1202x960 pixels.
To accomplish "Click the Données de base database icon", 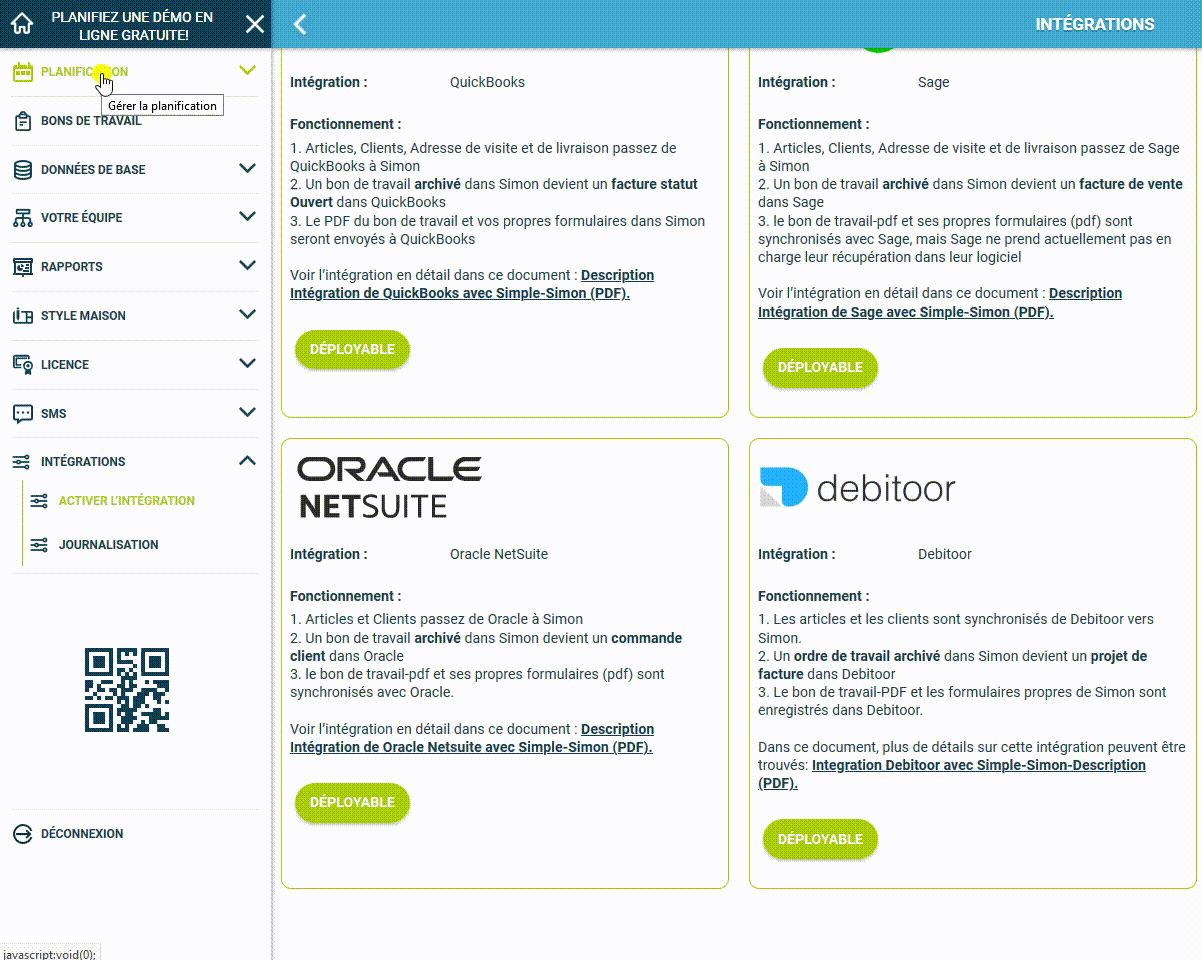I will click(22, 170).
